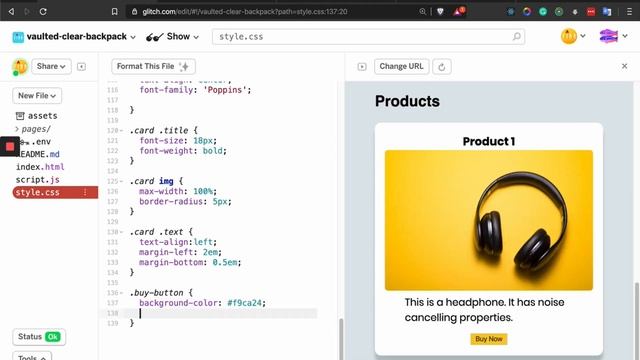Click the Product 1 title
Image resolution: width=640 pixels, height=360 pixels.
coord(489,141)
